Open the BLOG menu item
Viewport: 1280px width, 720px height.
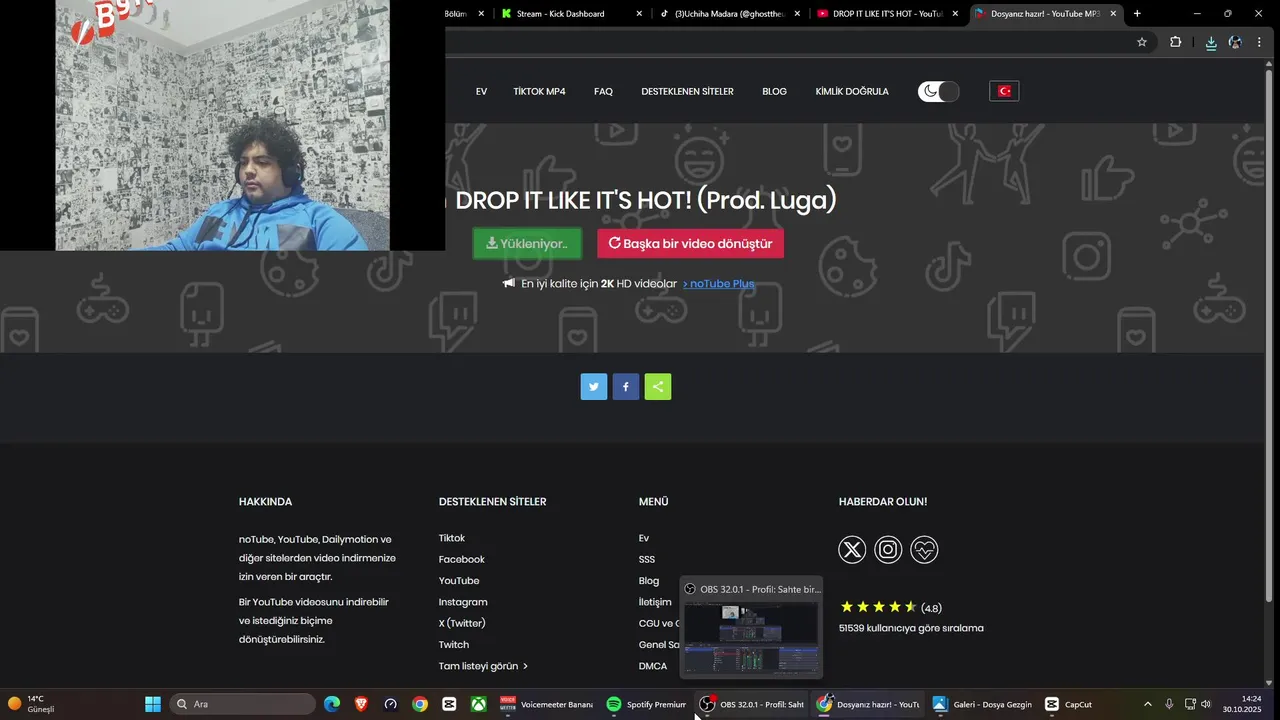tap(774, 91)
